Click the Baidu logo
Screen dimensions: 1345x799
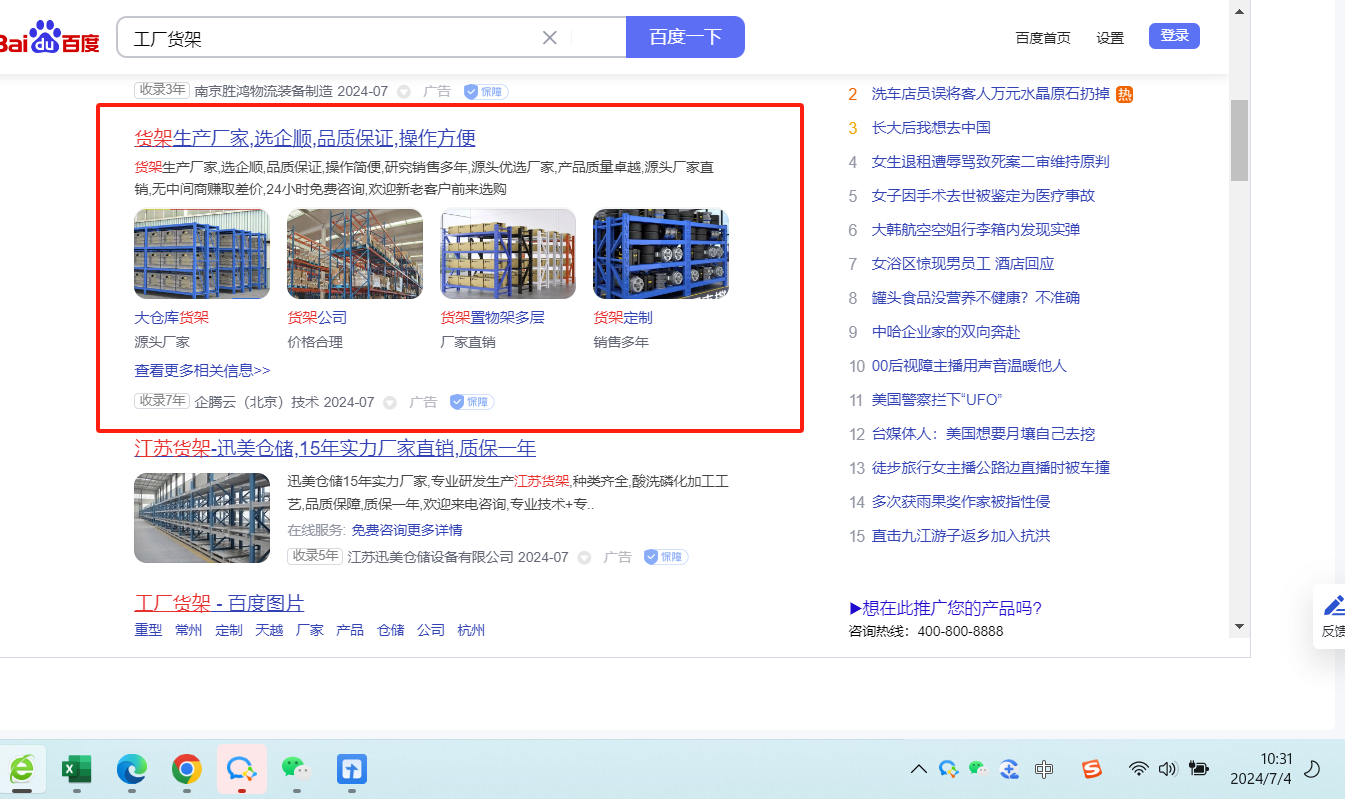coord(50,38)
